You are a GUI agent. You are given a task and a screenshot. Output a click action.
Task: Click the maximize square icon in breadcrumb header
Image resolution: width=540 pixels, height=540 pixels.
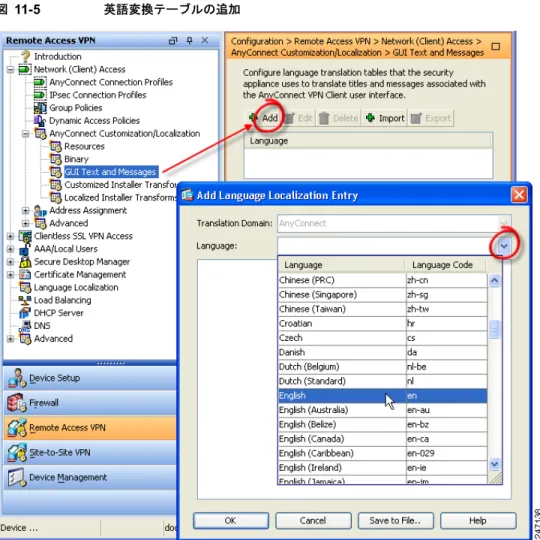click(496, 46)
